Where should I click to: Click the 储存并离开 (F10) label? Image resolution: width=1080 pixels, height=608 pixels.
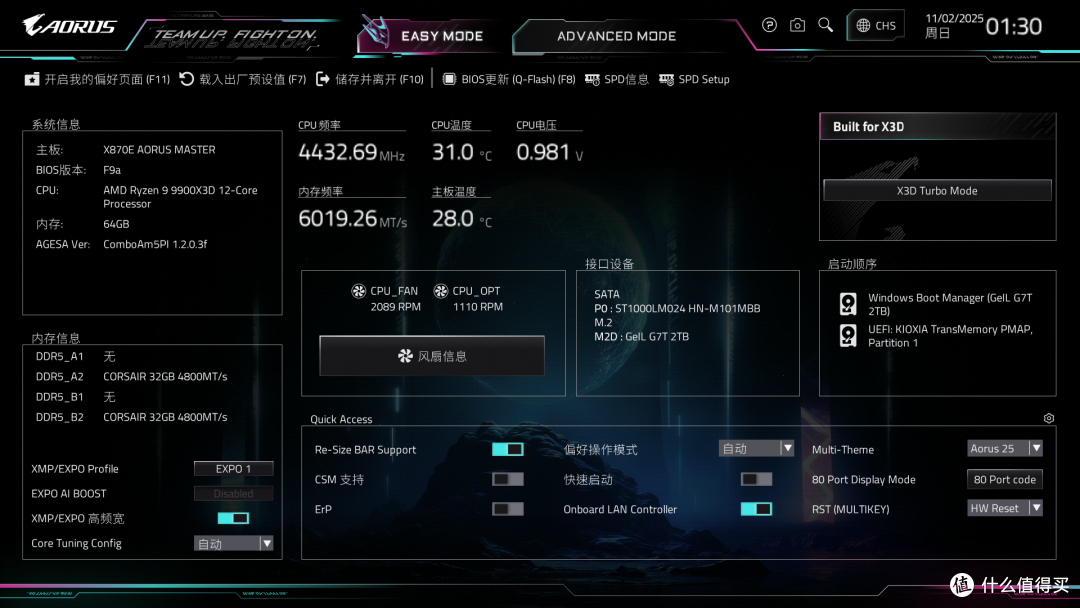[x=380, y=79]
